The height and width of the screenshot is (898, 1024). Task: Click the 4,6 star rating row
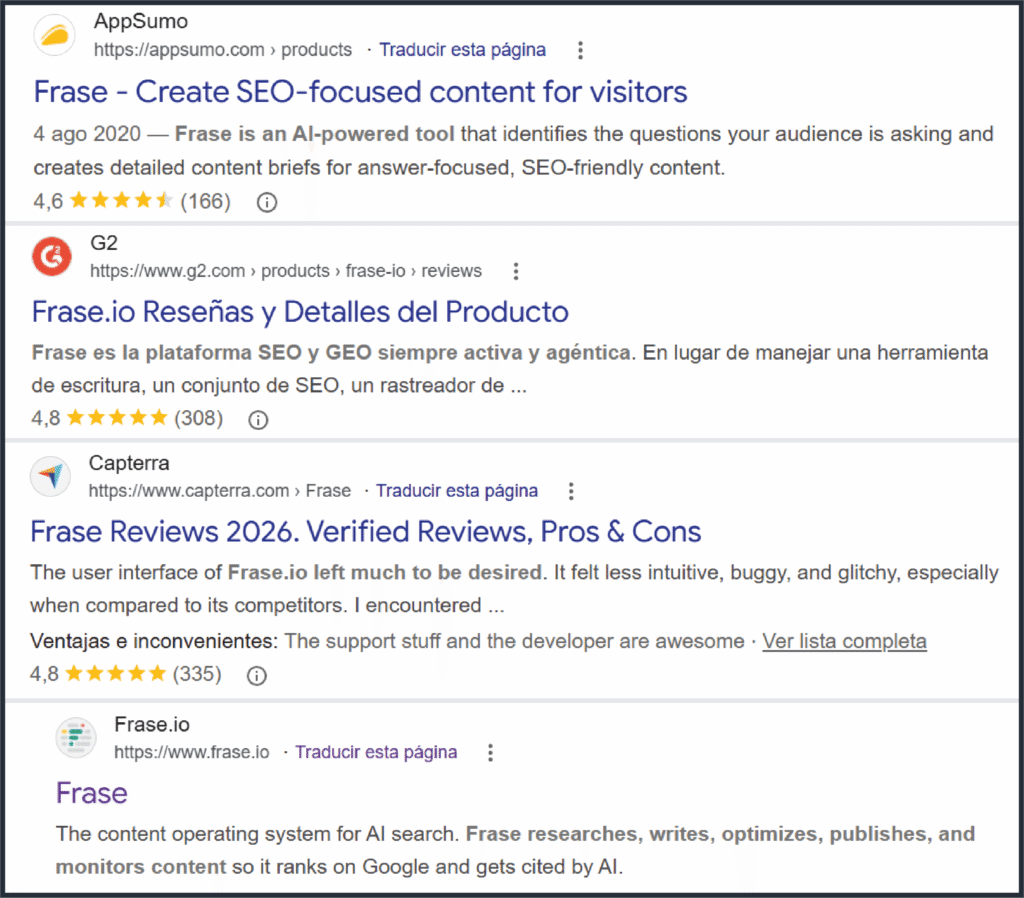(132, 200)
